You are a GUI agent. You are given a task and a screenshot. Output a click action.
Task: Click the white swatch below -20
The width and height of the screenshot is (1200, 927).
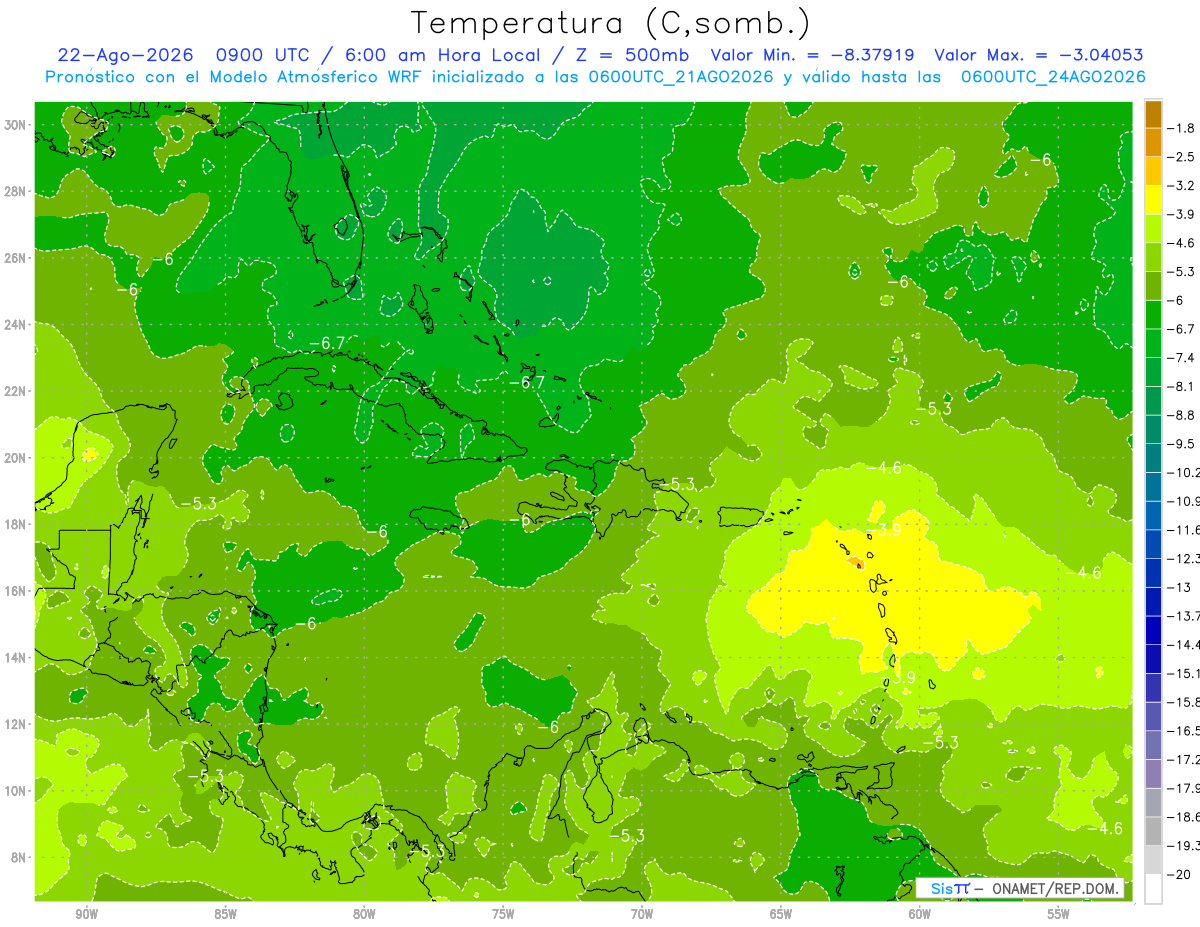tap(1153, 889)
